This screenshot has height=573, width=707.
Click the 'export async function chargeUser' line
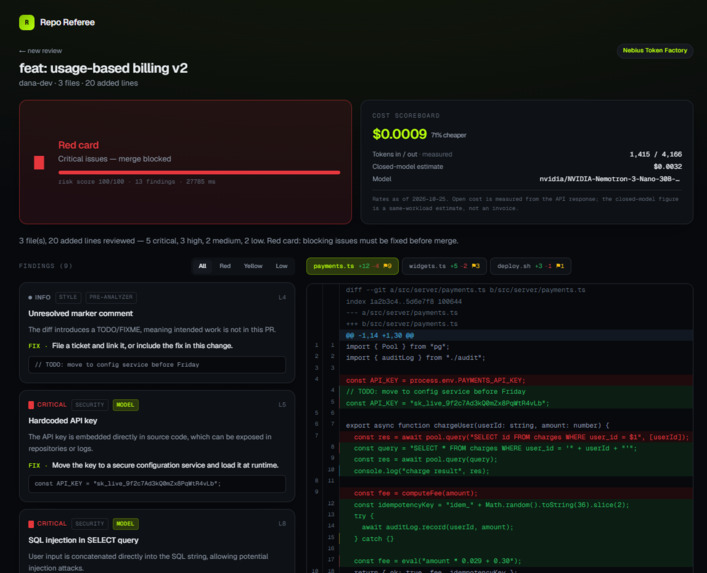pyautogui.click(x=516, y=426)
